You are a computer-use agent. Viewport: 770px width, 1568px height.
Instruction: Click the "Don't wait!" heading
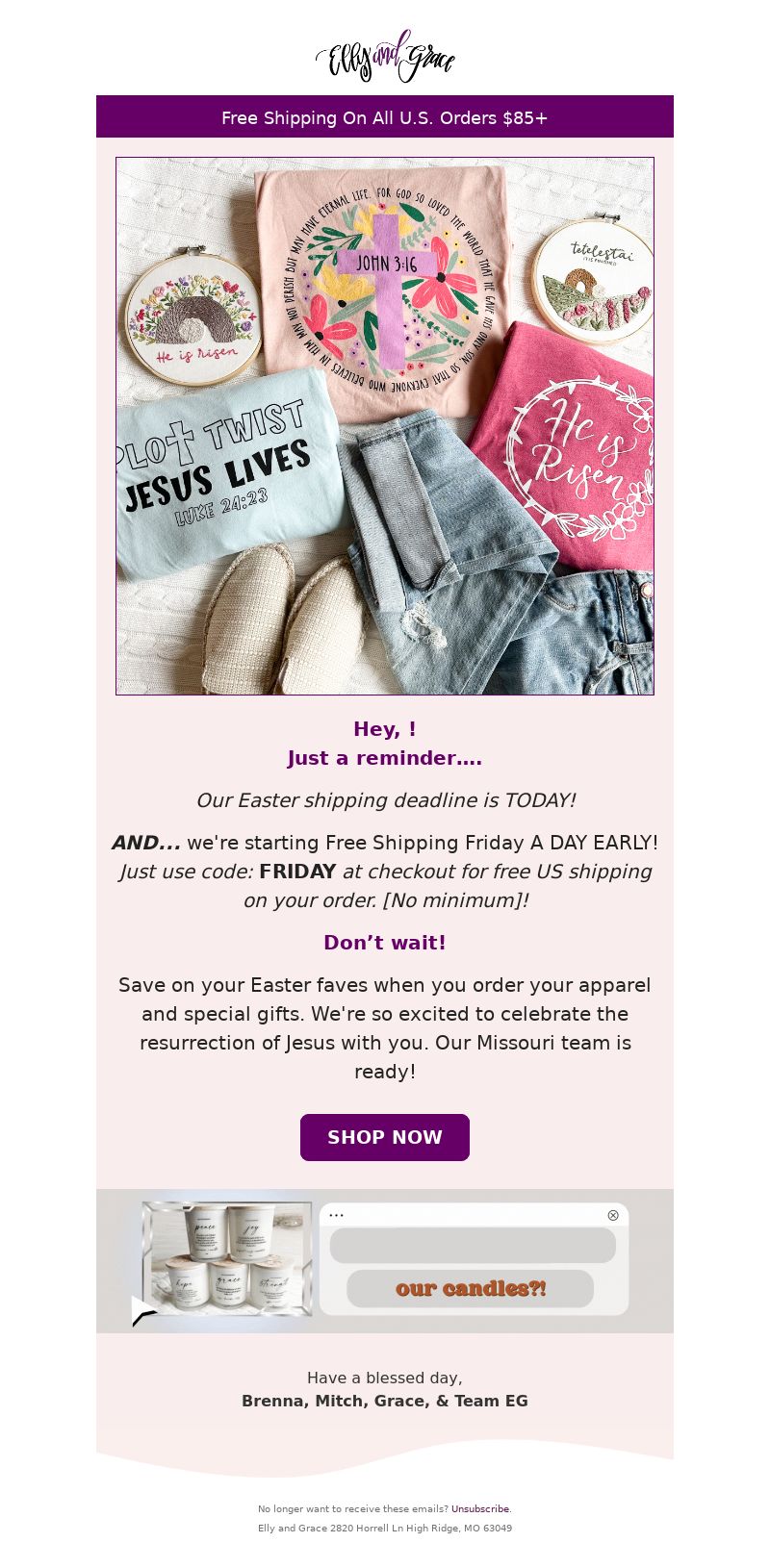coord(385,943)
